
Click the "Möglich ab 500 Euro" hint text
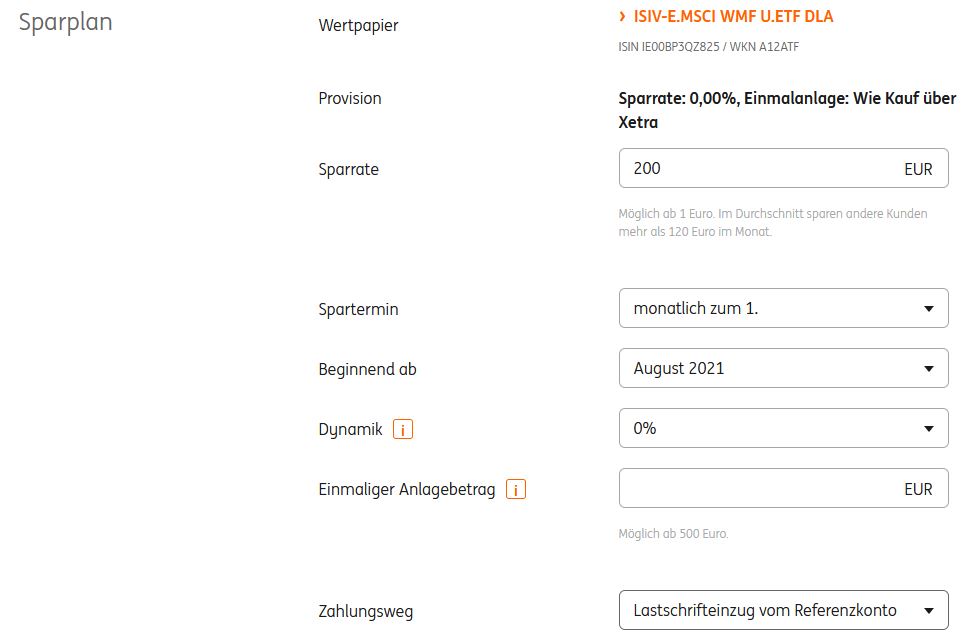(x=673, y=534)
